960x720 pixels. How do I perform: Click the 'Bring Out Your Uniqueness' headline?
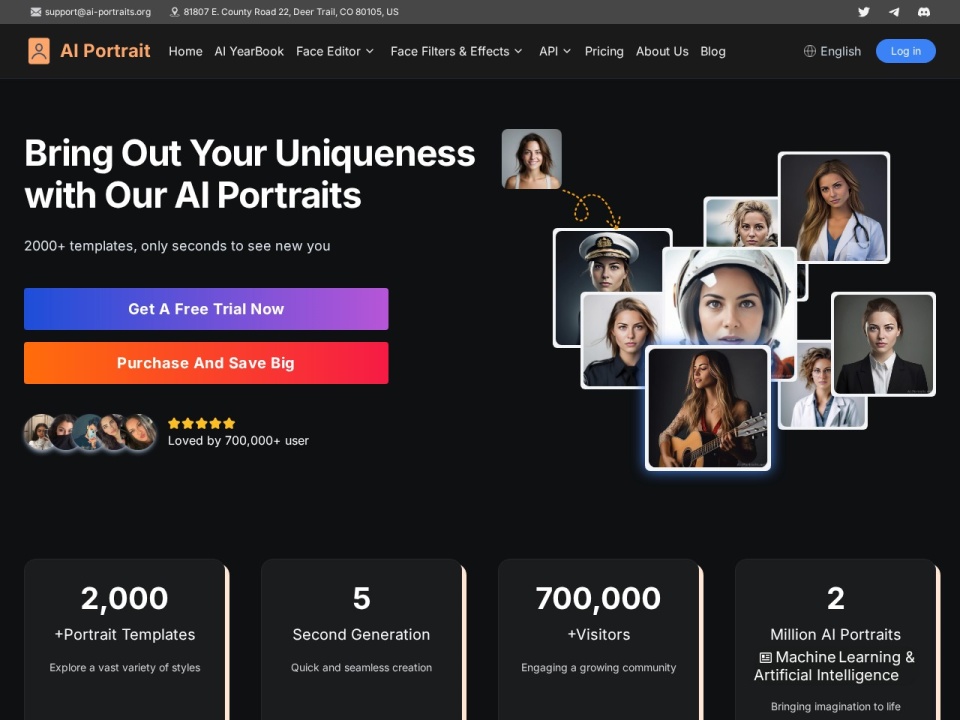pos(250,174)
